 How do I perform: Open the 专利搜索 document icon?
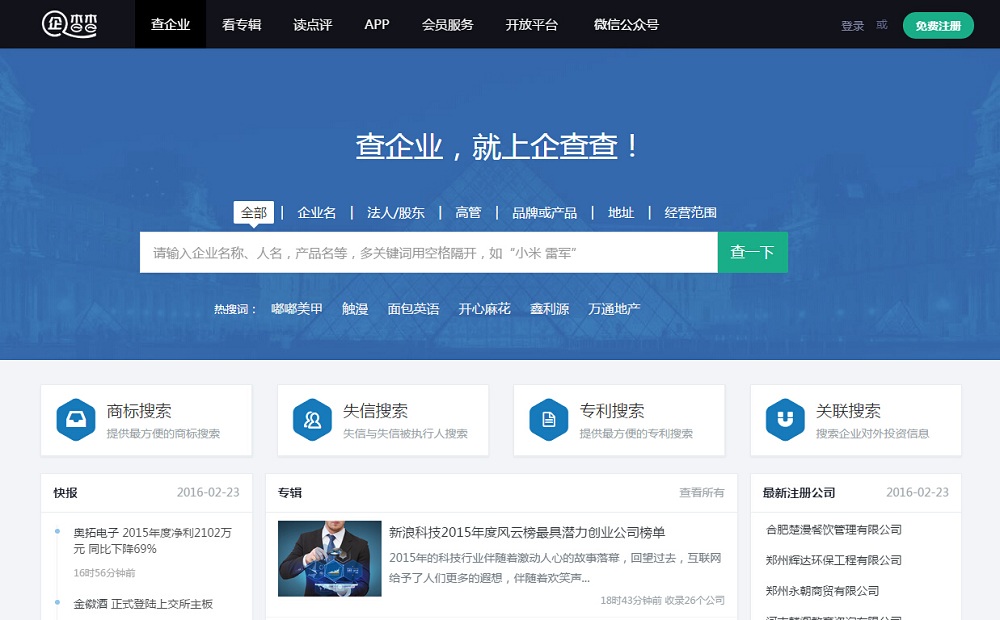(548, 420)
